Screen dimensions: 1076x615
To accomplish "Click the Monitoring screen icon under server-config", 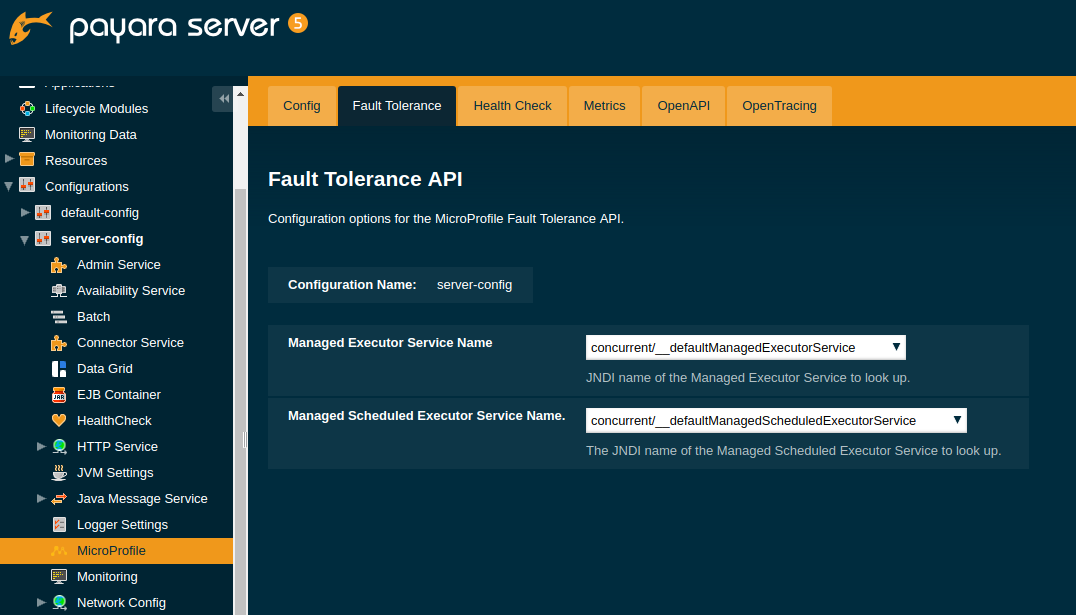I will coord(59,577).
